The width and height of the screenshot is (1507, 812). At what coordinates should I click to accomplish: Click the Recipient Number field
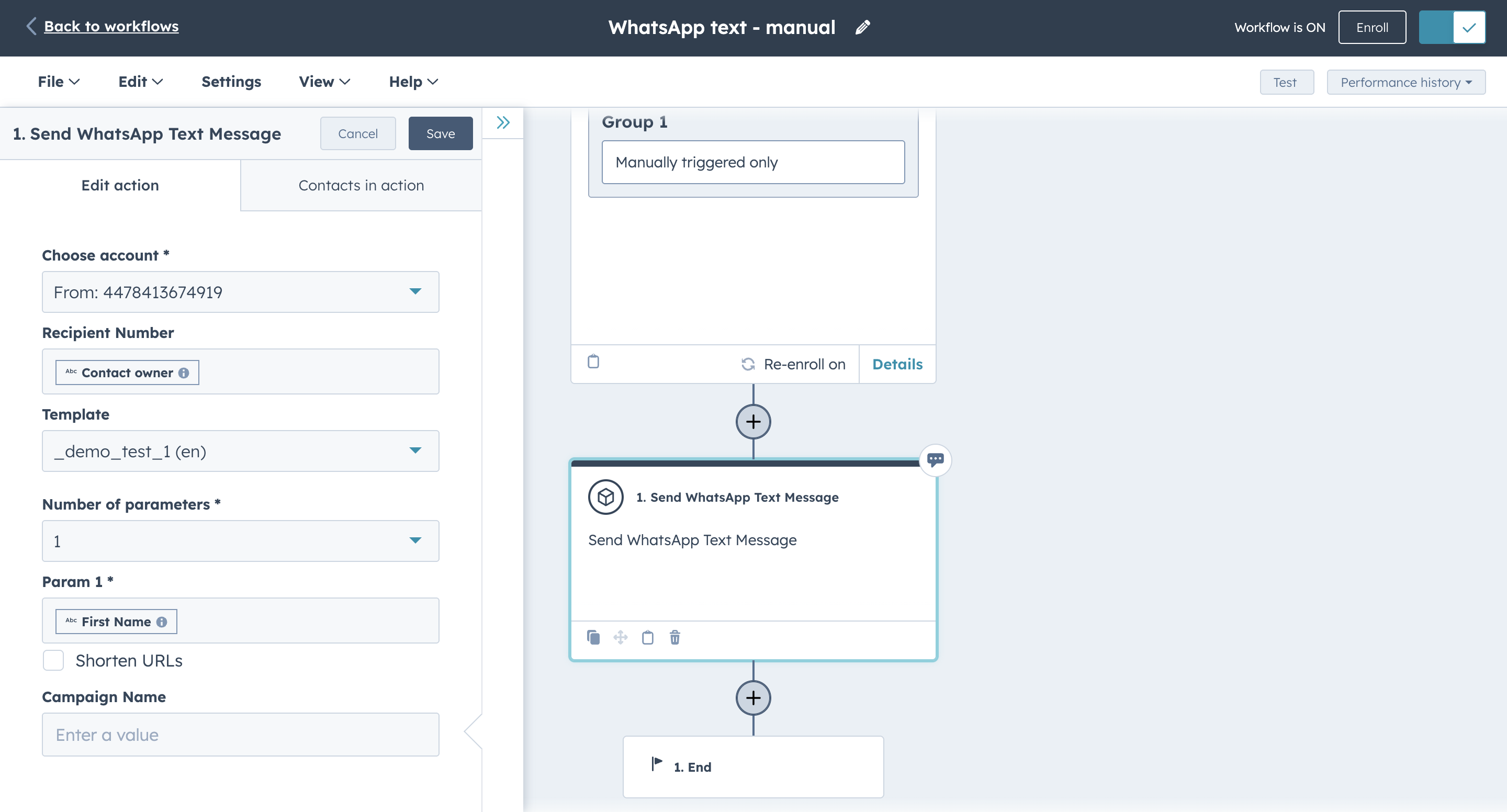(x=241, y=371)
